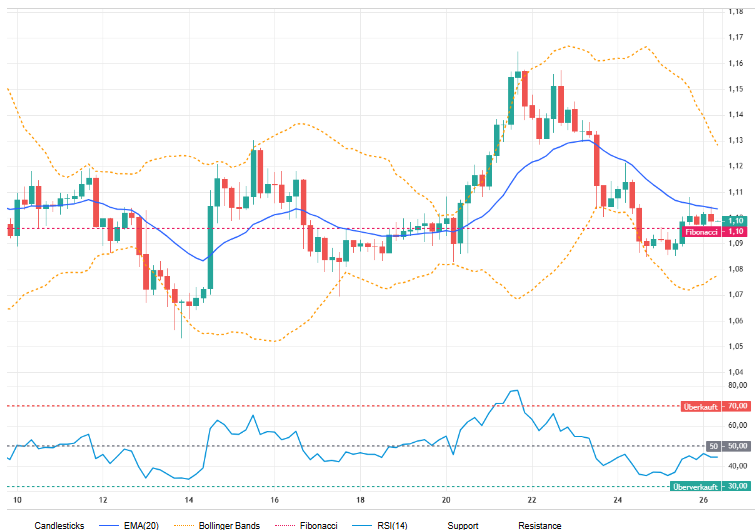755x532 pixels.
Task: Click the 1,17 price axis label
Action: [x=735, y=37]
